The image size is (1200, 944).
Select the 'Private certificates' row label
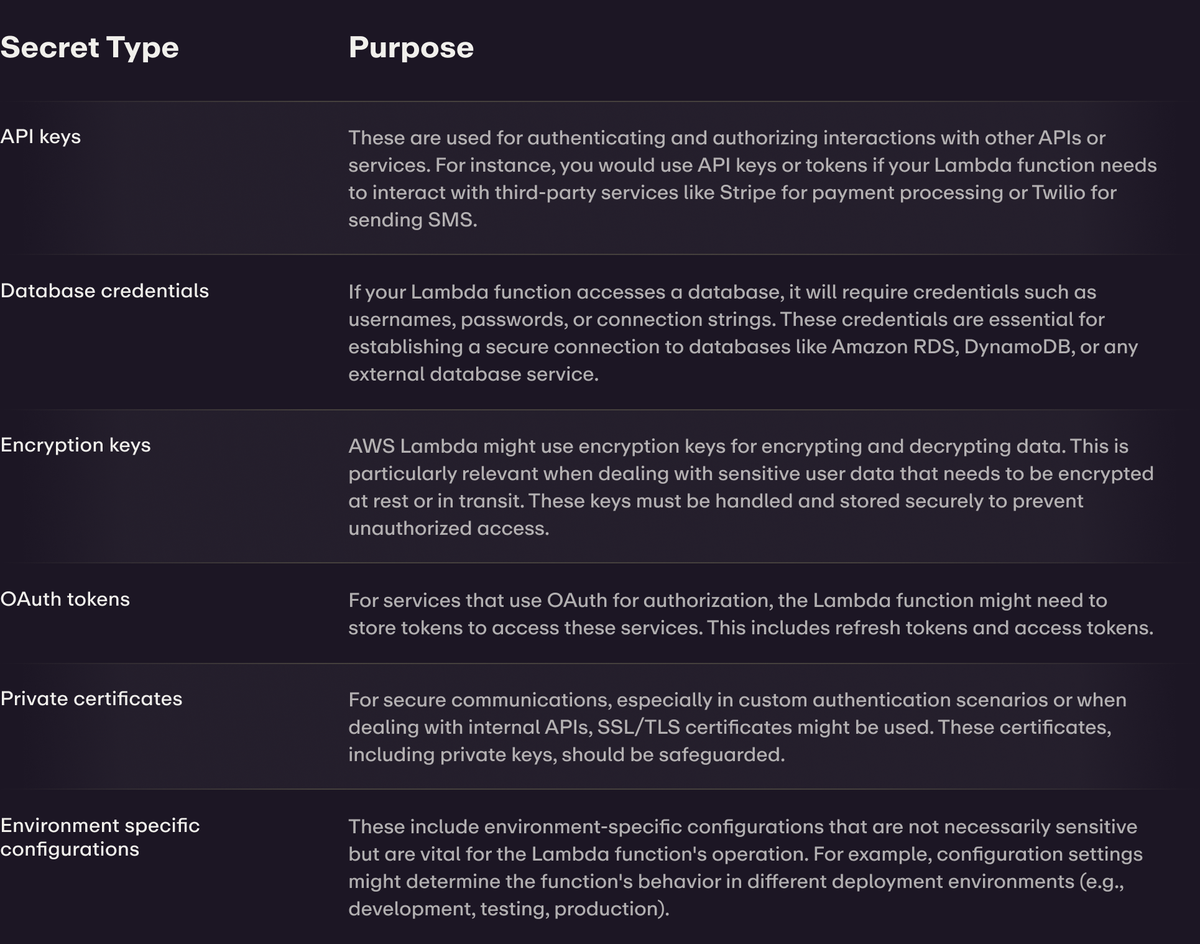point(92,699)
